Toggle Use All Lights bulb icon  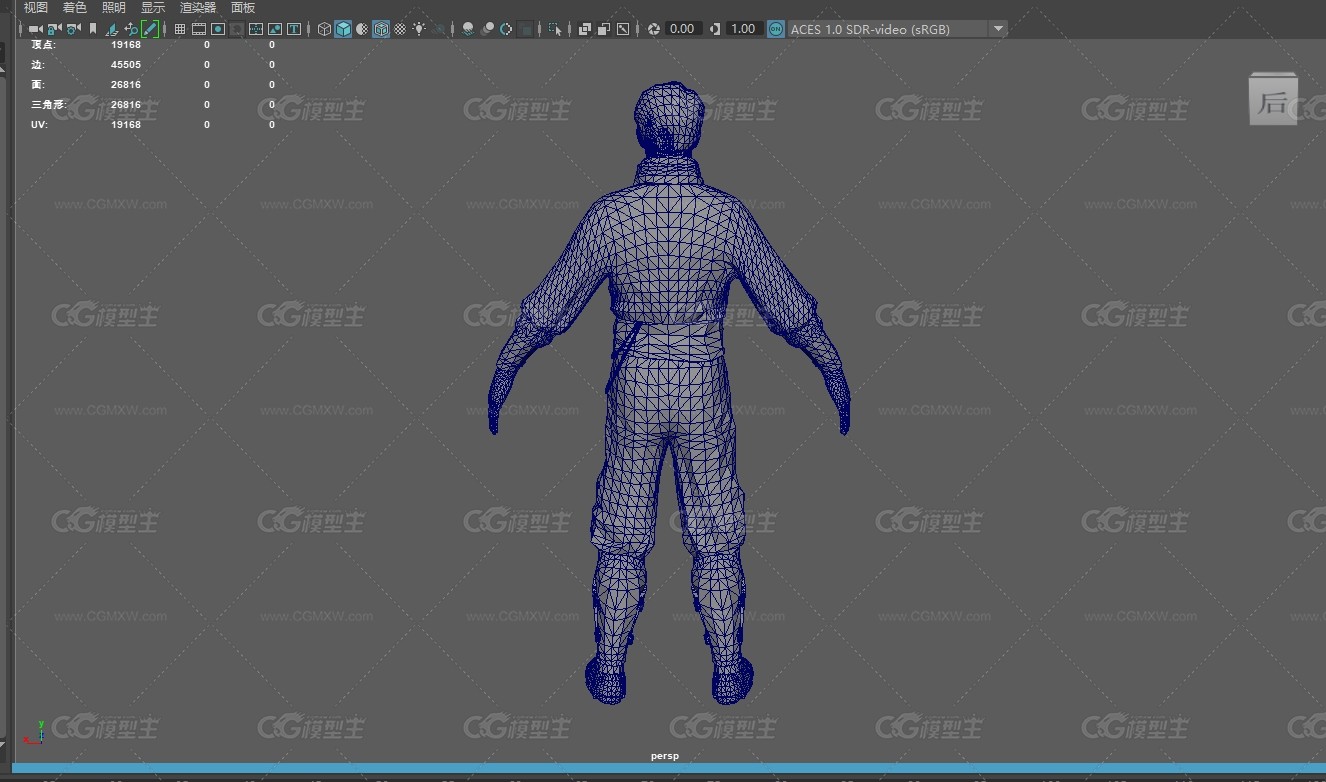[x=420, y=29]
